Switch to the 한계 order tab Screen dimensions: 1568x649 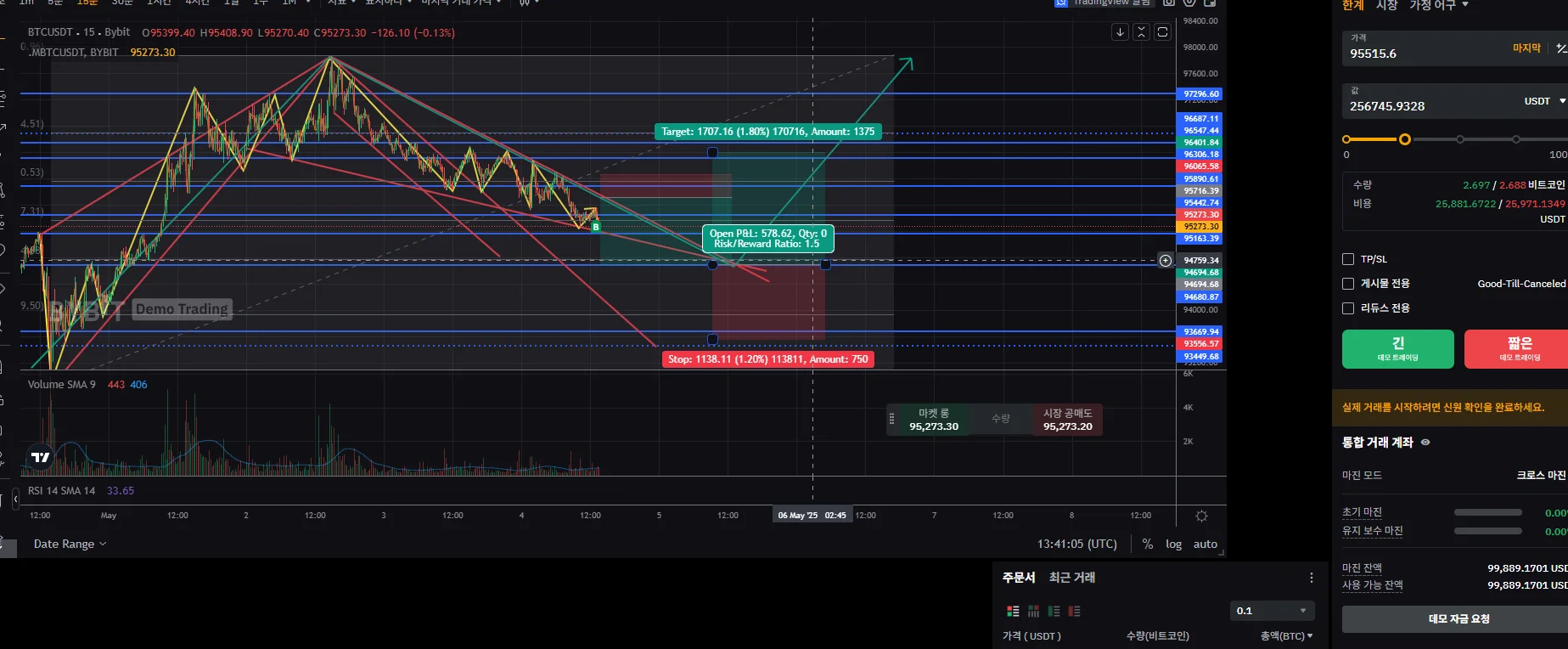1353,5
